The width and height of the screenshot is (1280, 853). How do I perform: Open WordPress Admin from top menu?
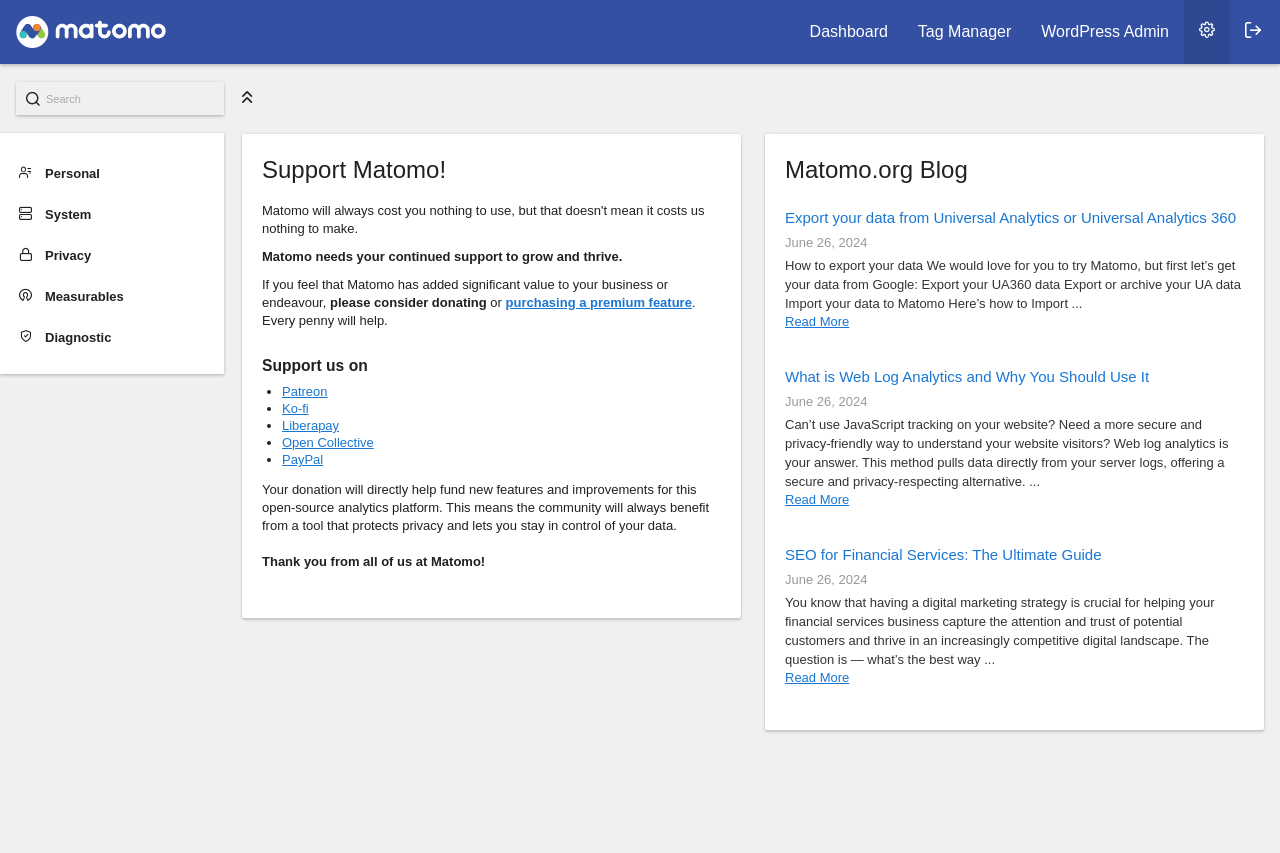tap(1104, 32)
